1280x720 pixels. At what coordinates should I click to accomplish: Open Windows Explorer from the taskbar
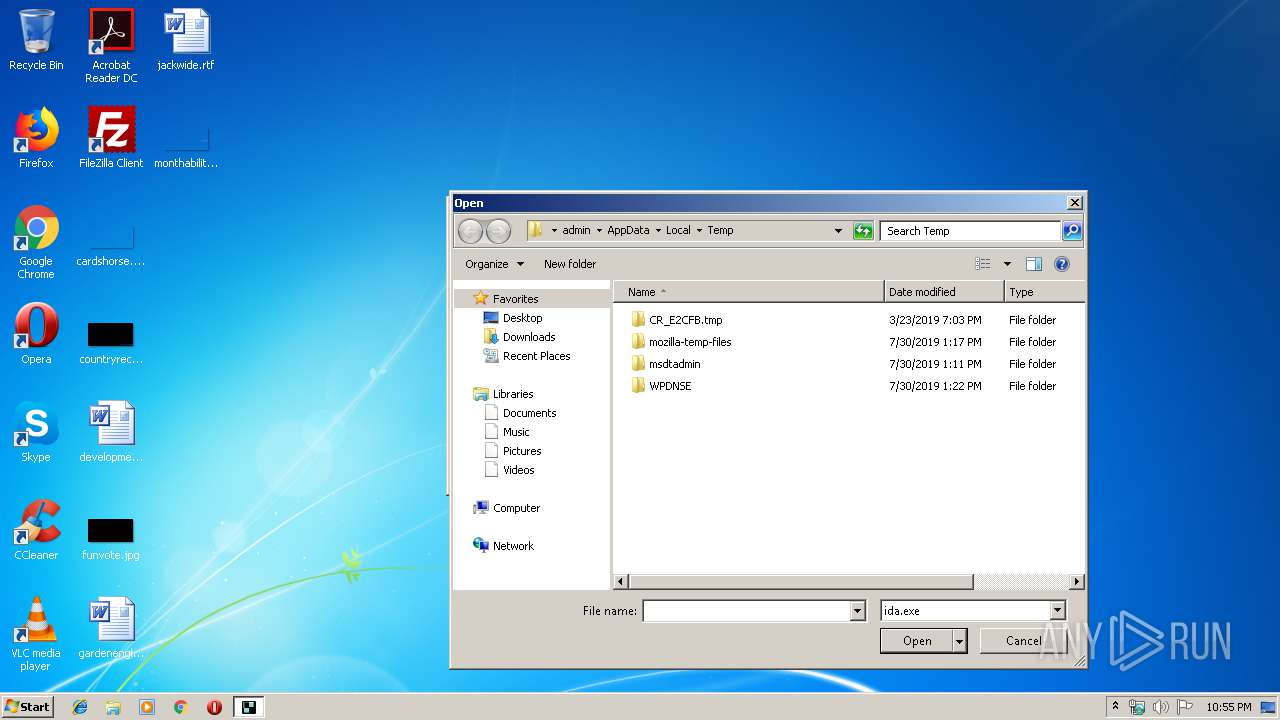(x=113, y=707)
